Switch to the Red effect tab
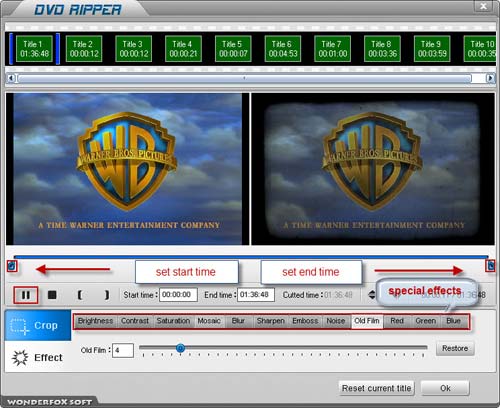Image resolution: width=500 pixels, height=408 pixels. pyautogui.click(x=397, y=321)
